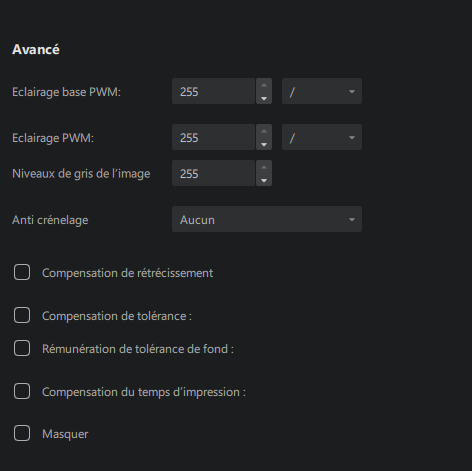Select the Niveaux de gris input field
The width and height of the screenshot is (472, 471).
(x=214, y=173)
